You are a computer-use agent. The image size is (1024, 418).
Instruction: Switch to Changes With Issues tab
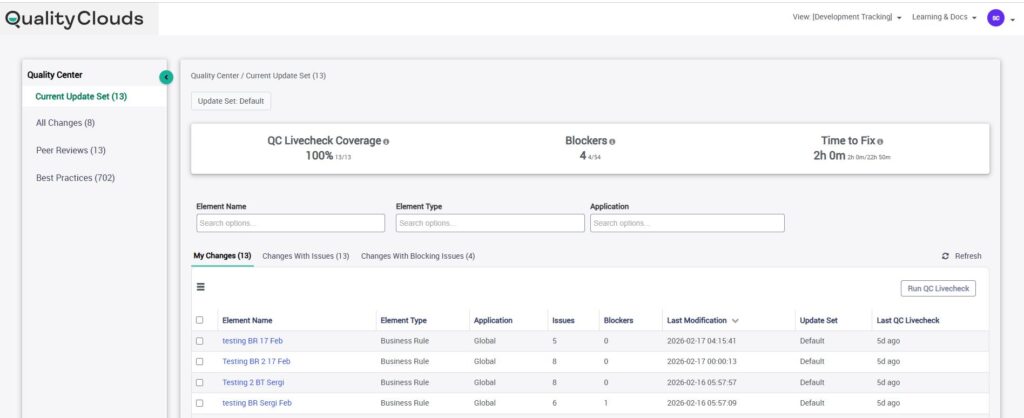click(x=305, y=256)
